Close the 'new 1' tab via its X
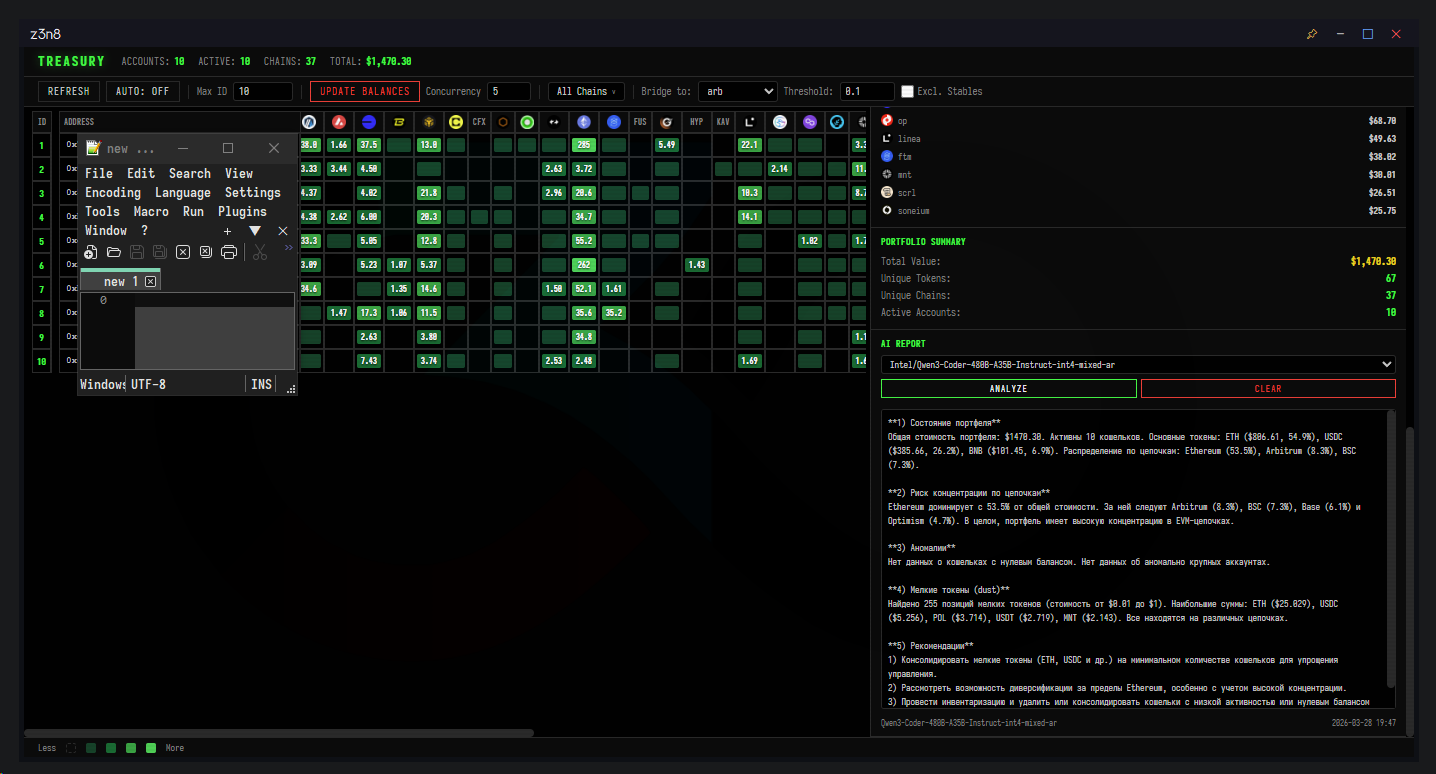The width and height of the screenshot is (1436, 774). (151, 282)
